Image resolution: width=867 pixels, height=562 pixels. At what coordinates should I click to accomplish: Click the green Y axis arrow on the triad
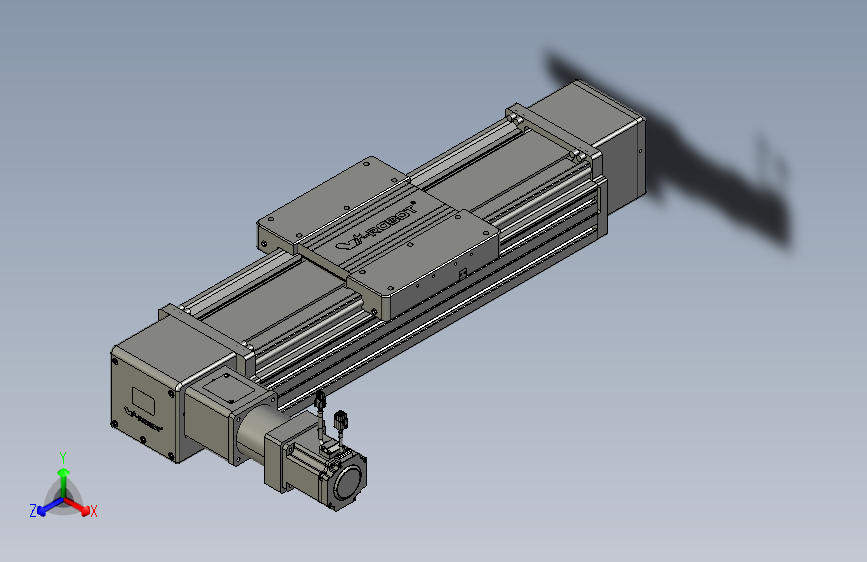[64, 482]
